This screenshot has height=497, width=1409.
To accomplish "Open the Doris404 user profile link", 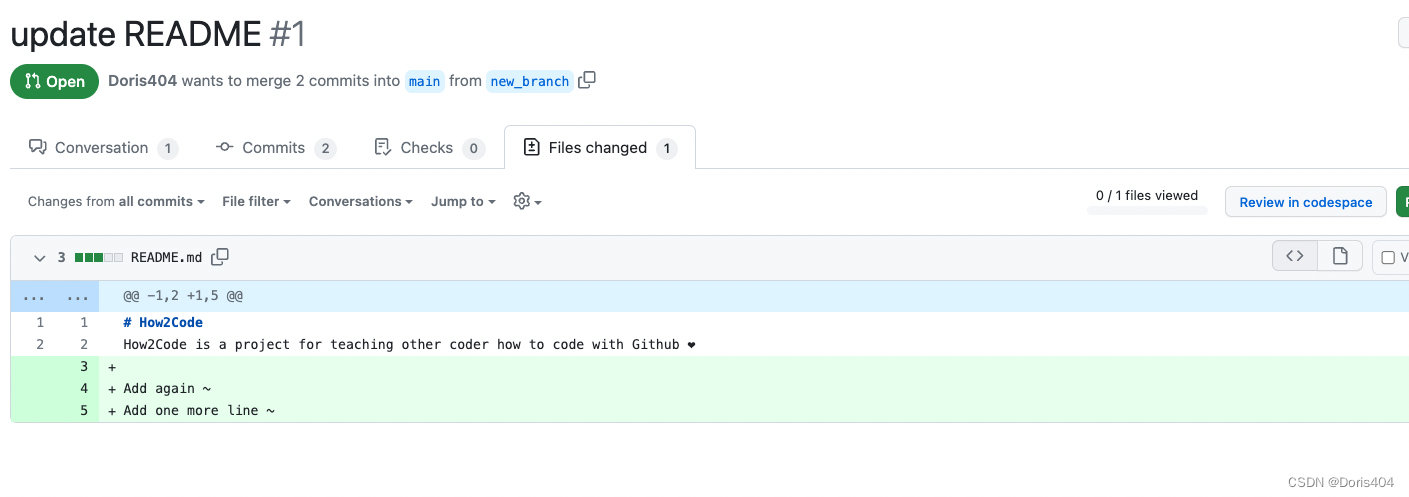I will coord(142,81).
